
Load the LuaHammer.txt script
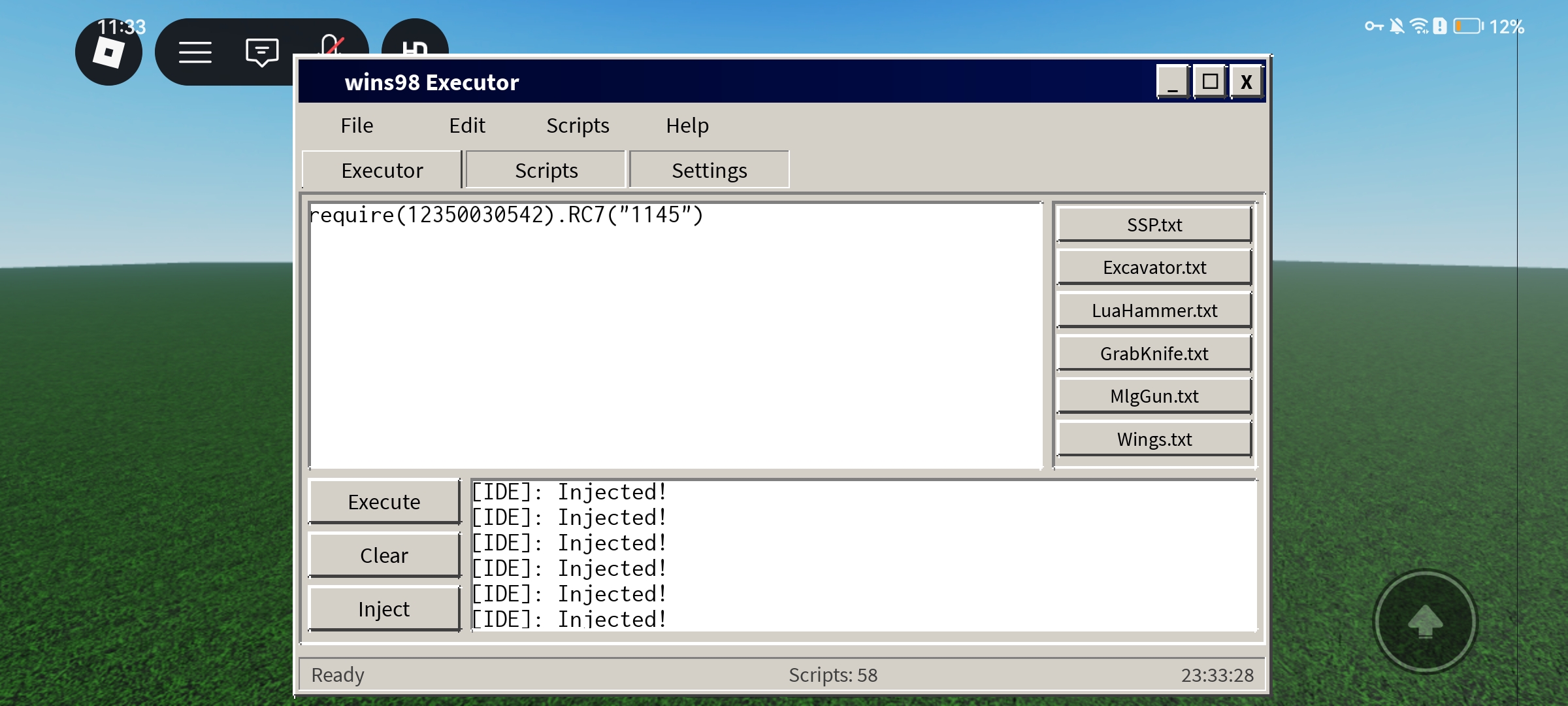pos(1154,311)
